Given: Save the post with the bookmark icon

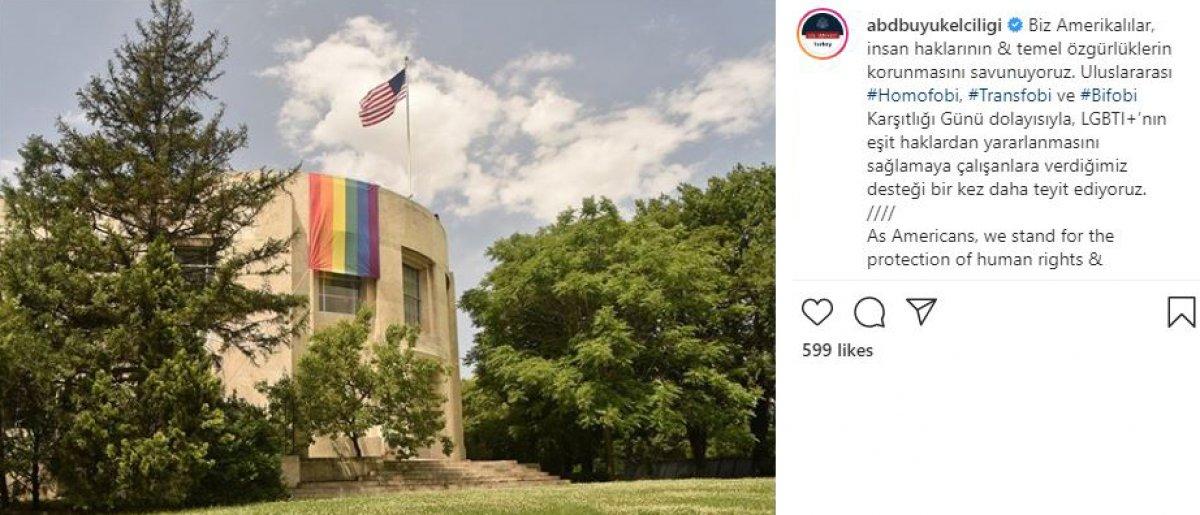Looking at the screenshot, I should pyautogui.click(x=1181, y=312).
